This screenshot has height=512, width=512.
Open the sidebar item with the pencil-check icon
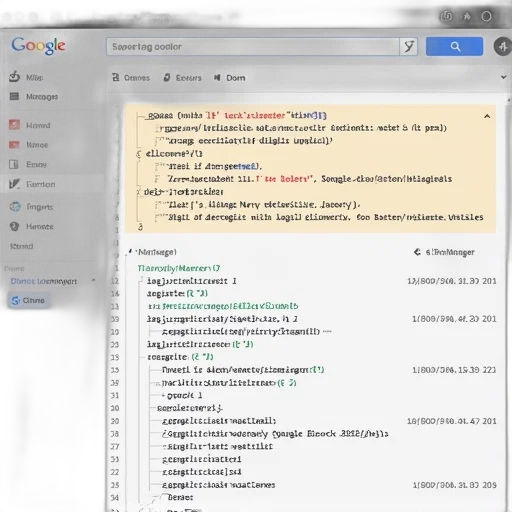(x=32, y=184)
